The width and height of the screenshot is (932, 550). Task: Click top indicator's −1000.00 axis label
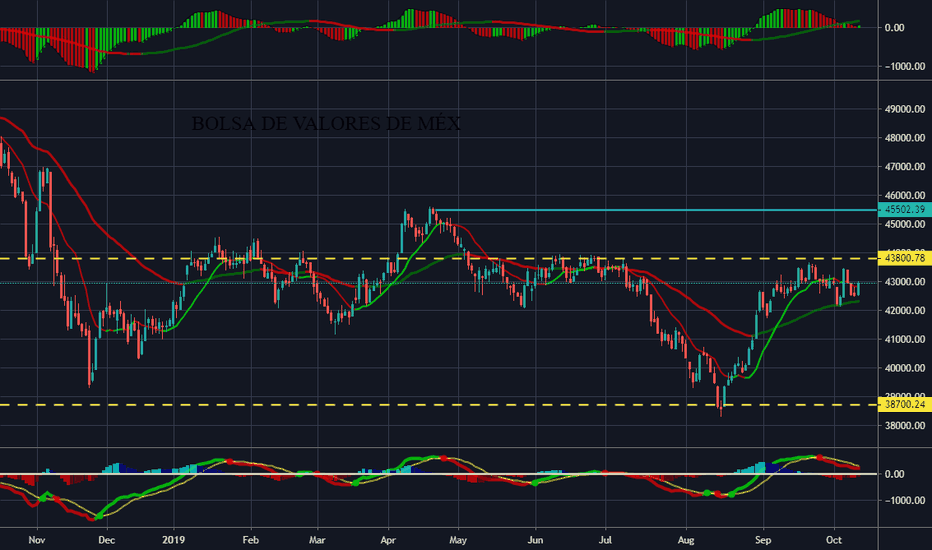point(905,67)
